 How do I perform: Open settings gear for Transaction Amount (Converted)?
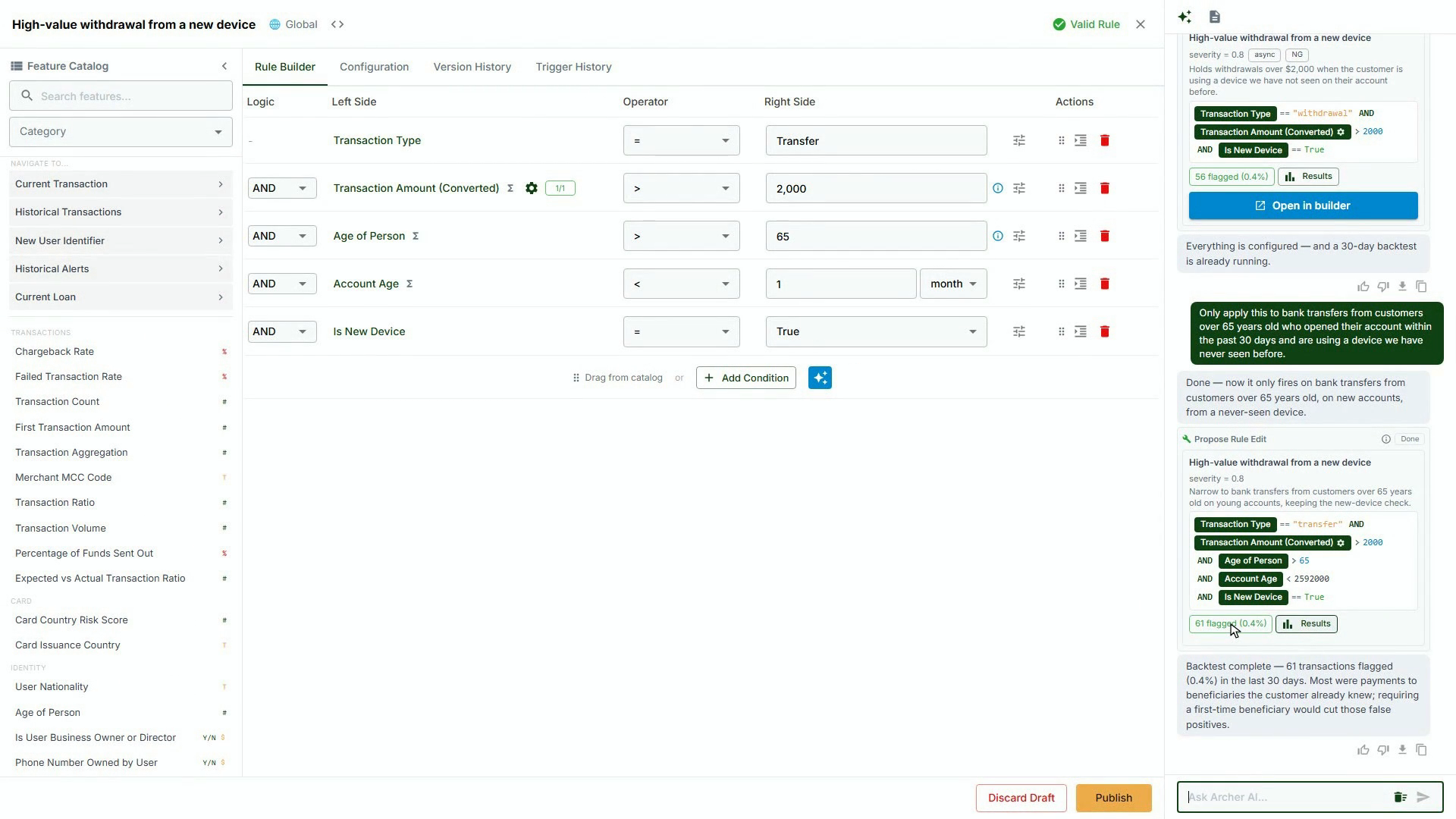click(x=532, y=188)
